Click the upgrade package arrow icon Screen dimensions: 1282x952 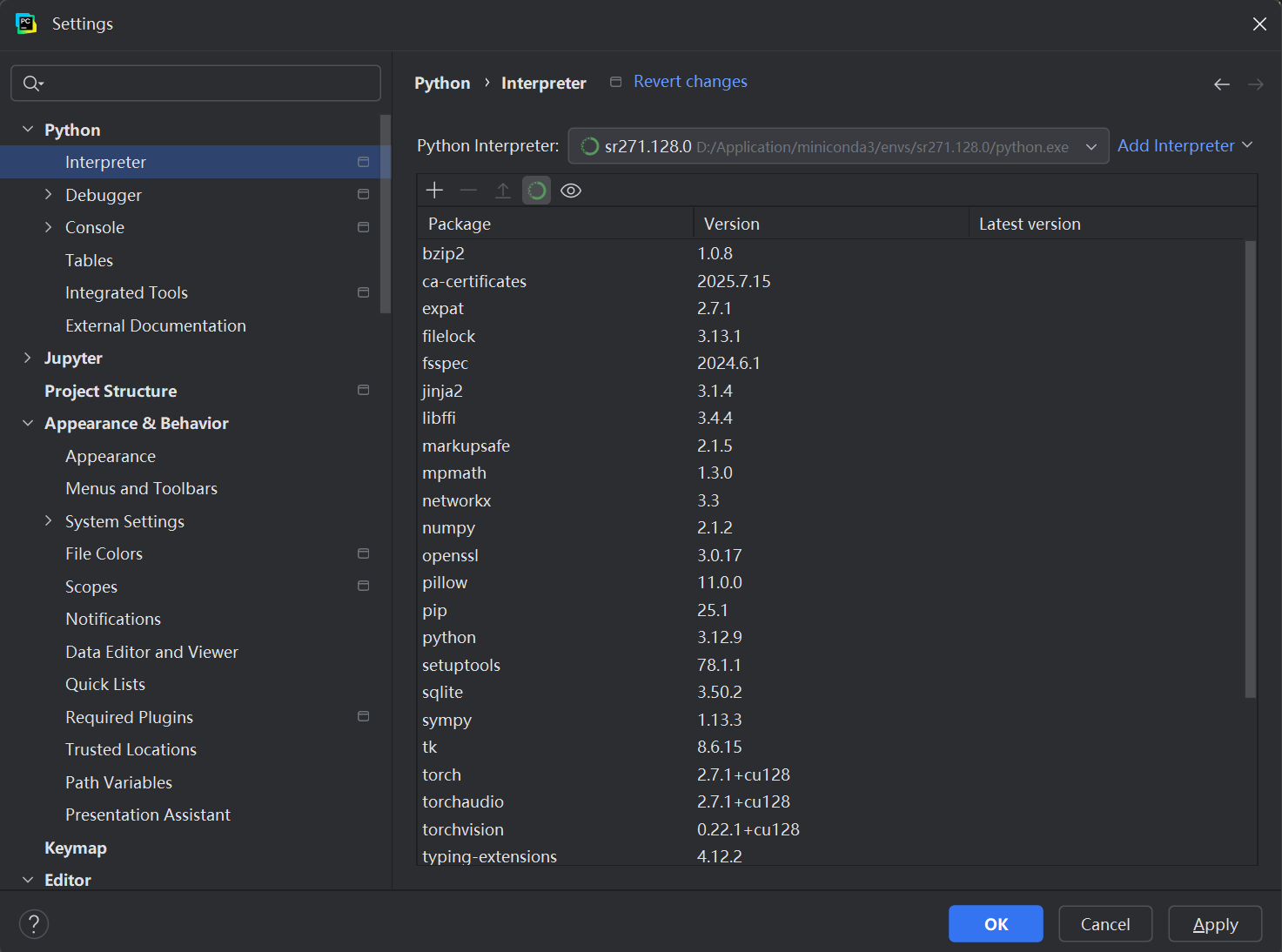502,190
